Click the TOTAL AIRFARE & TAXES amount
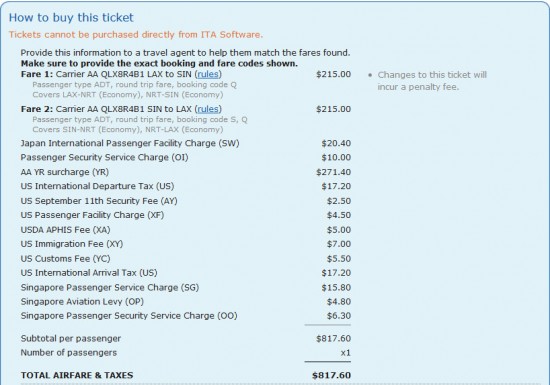This screenshot has width=550, height=385. click(x=331, y=375)
